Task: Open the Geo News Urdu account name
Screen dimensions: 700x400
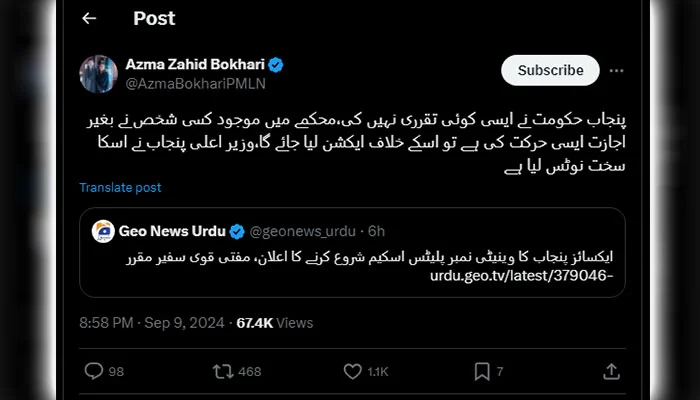Action: coord(172,231)
